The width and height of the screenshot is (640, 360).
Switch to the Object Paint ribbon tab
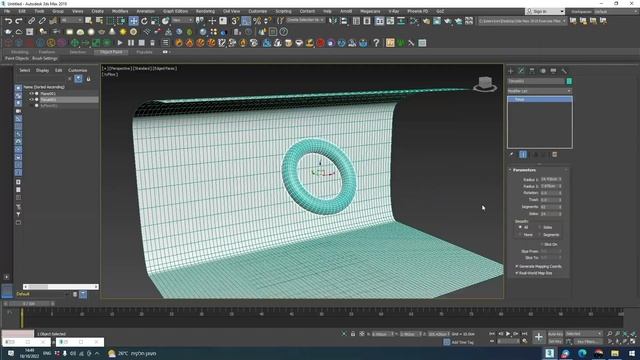pos(111,52)
